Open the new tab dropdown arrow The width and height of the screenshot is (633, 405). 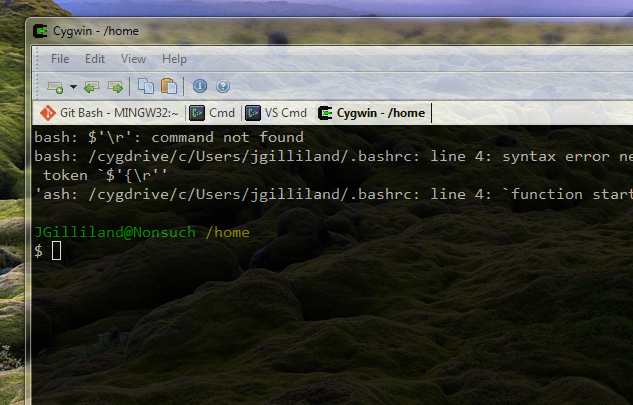tap(73, 87)
